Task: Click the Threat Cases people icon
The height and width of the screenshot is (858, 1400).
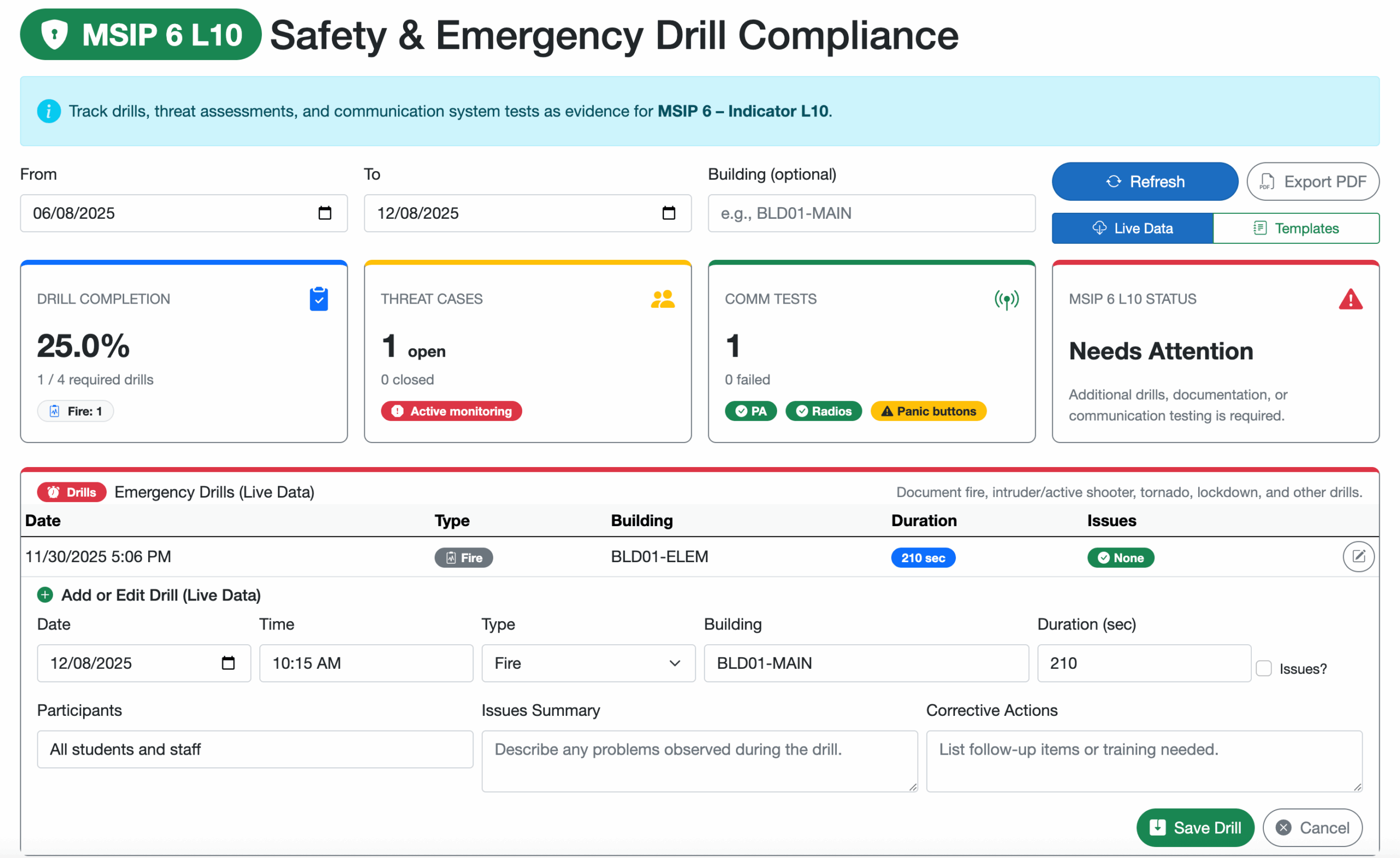Action: 662,299
